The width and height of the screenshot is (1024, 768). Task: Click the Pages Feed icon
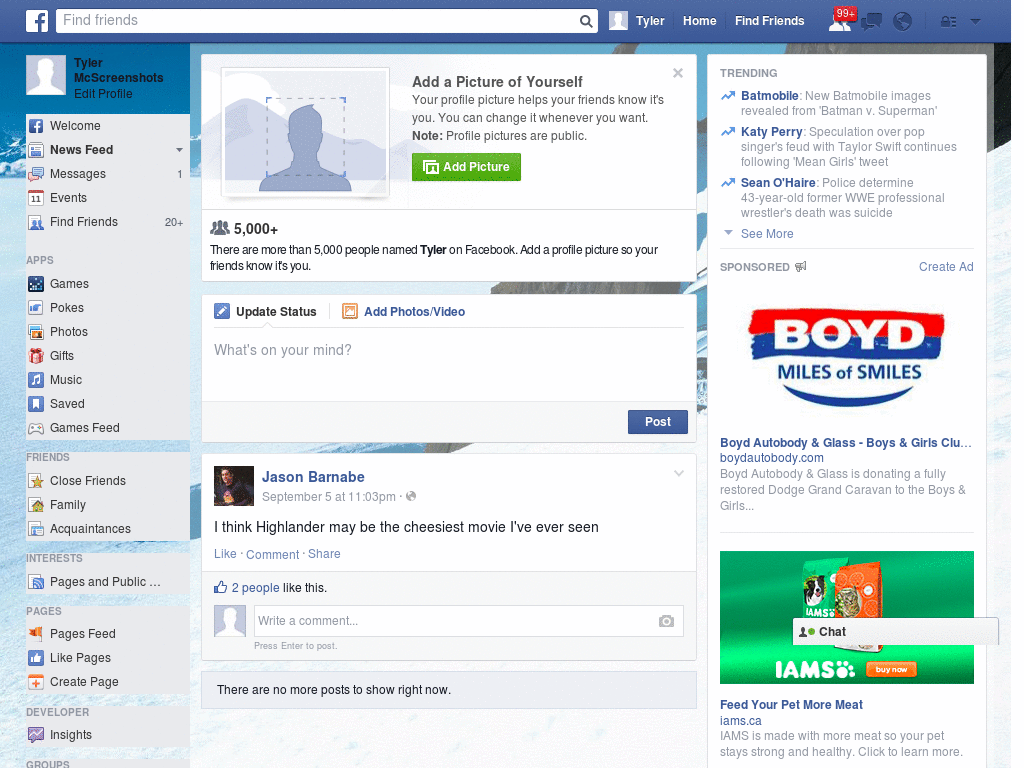point(36,633)
